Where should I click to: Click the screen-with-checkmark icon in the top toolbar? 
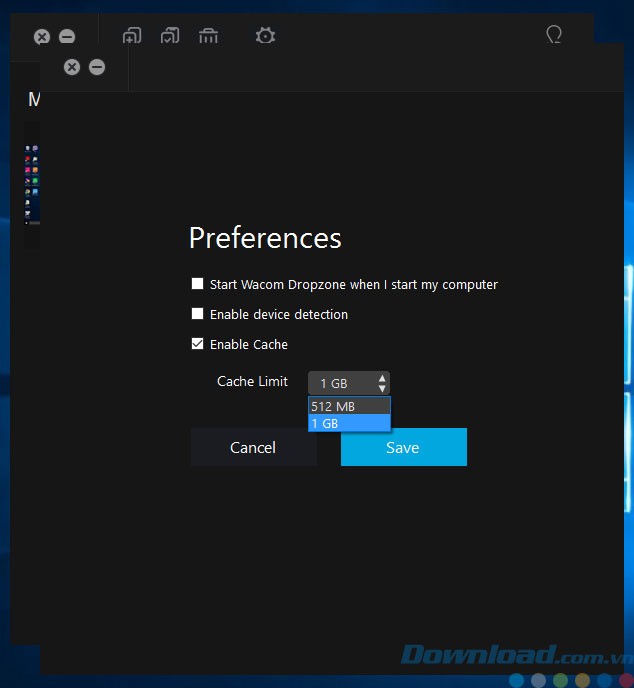pyautogui.click(x=170, y=36)
